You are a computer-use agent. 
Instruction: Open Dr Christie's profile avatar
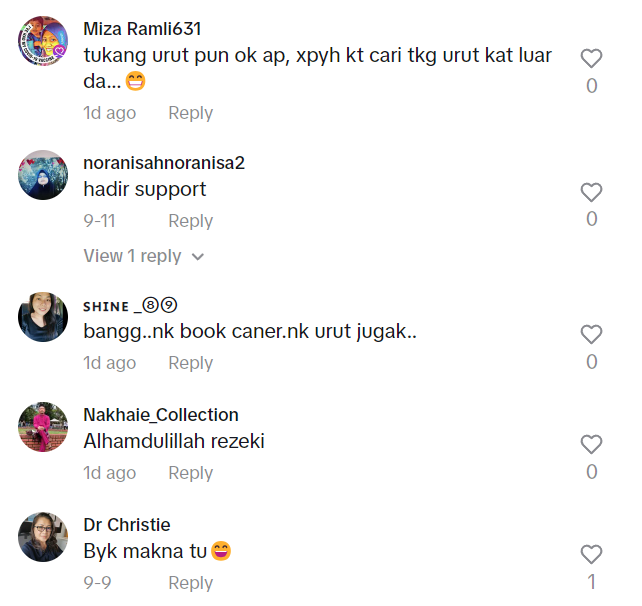43,537
